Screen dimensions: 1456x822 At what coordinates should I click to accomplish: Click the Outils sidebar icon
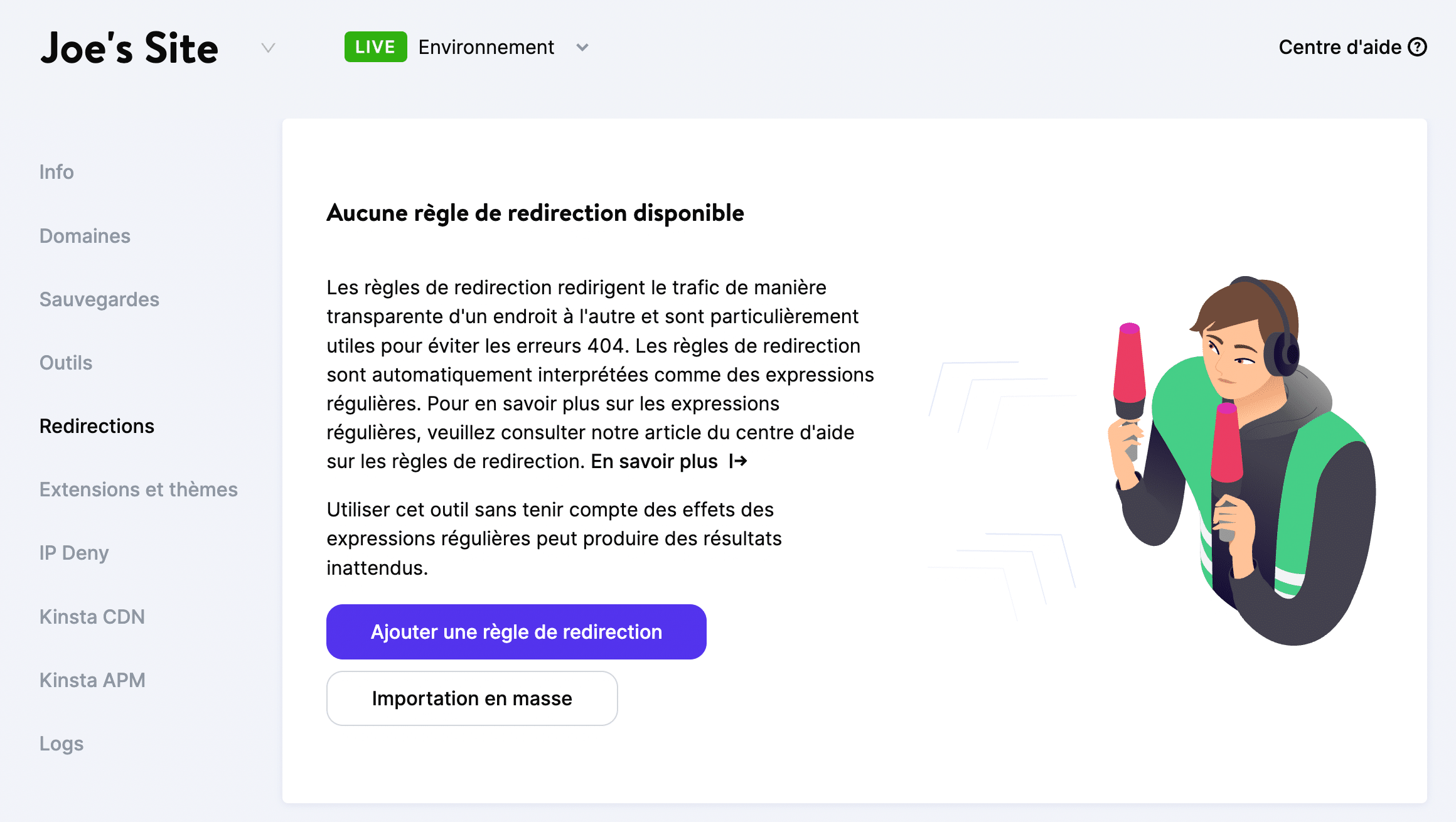pyautogui.click(x=65, y=362)
